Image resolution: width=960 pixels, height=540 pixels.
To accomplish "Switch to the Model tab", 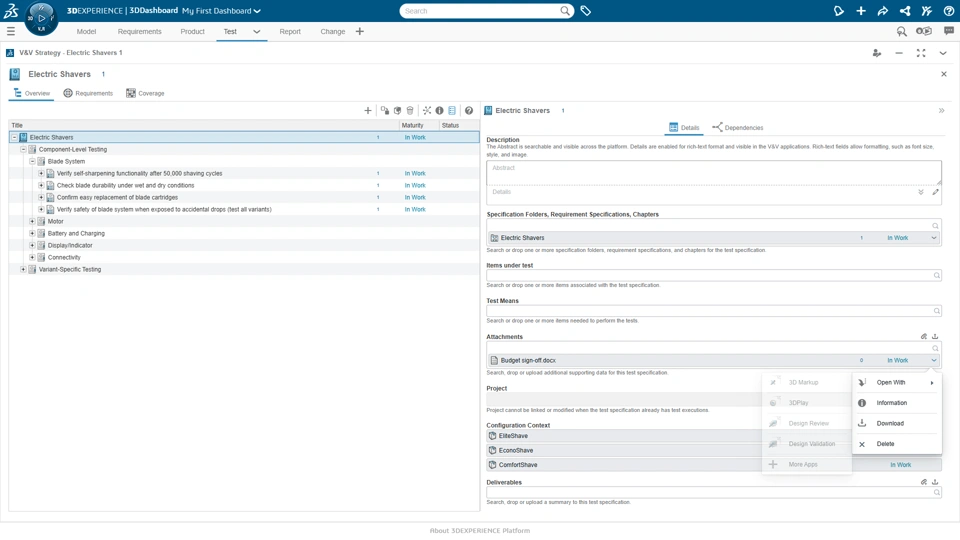I will click(x=86, y=31).
